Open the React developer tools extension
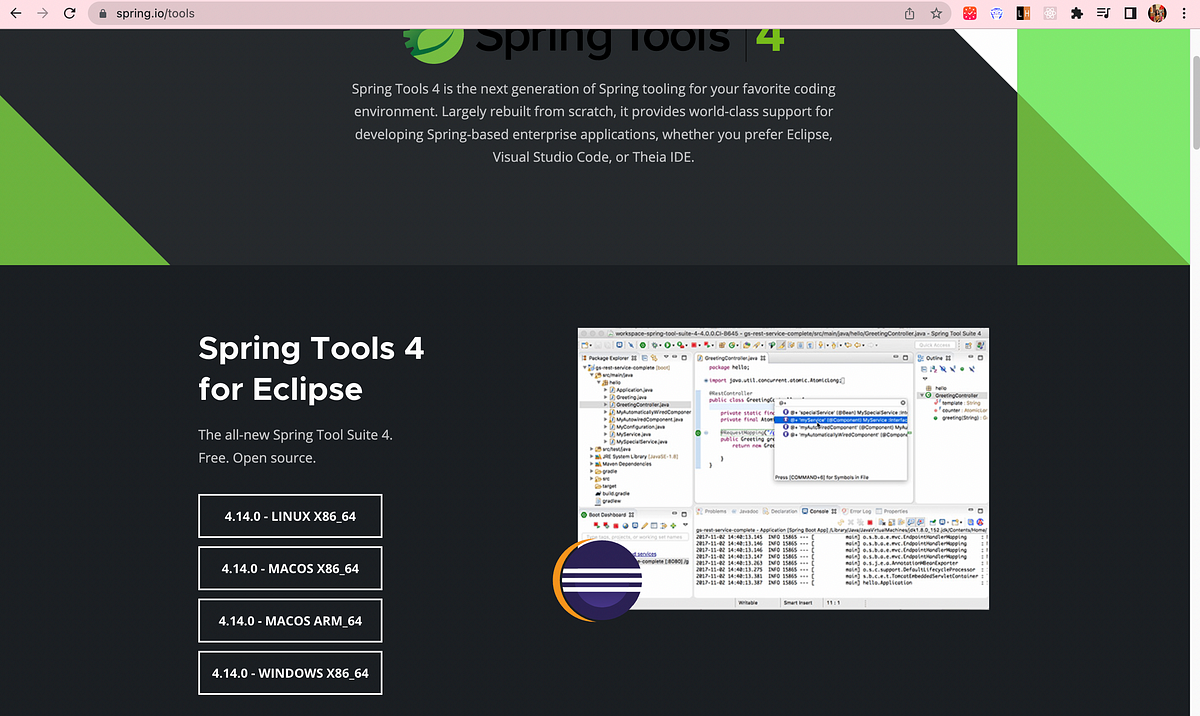1200x716 pixels. coord(1050,14)
